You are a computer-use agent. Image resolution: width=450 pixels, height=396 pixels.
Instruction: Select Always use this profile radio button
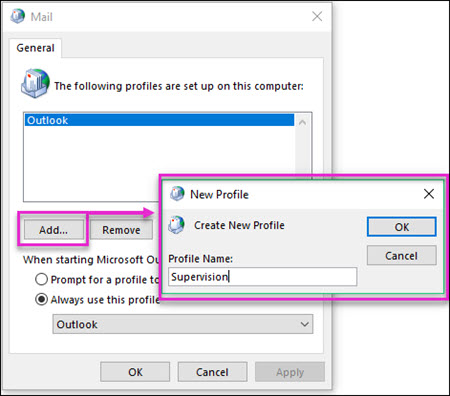coord(41,299)
